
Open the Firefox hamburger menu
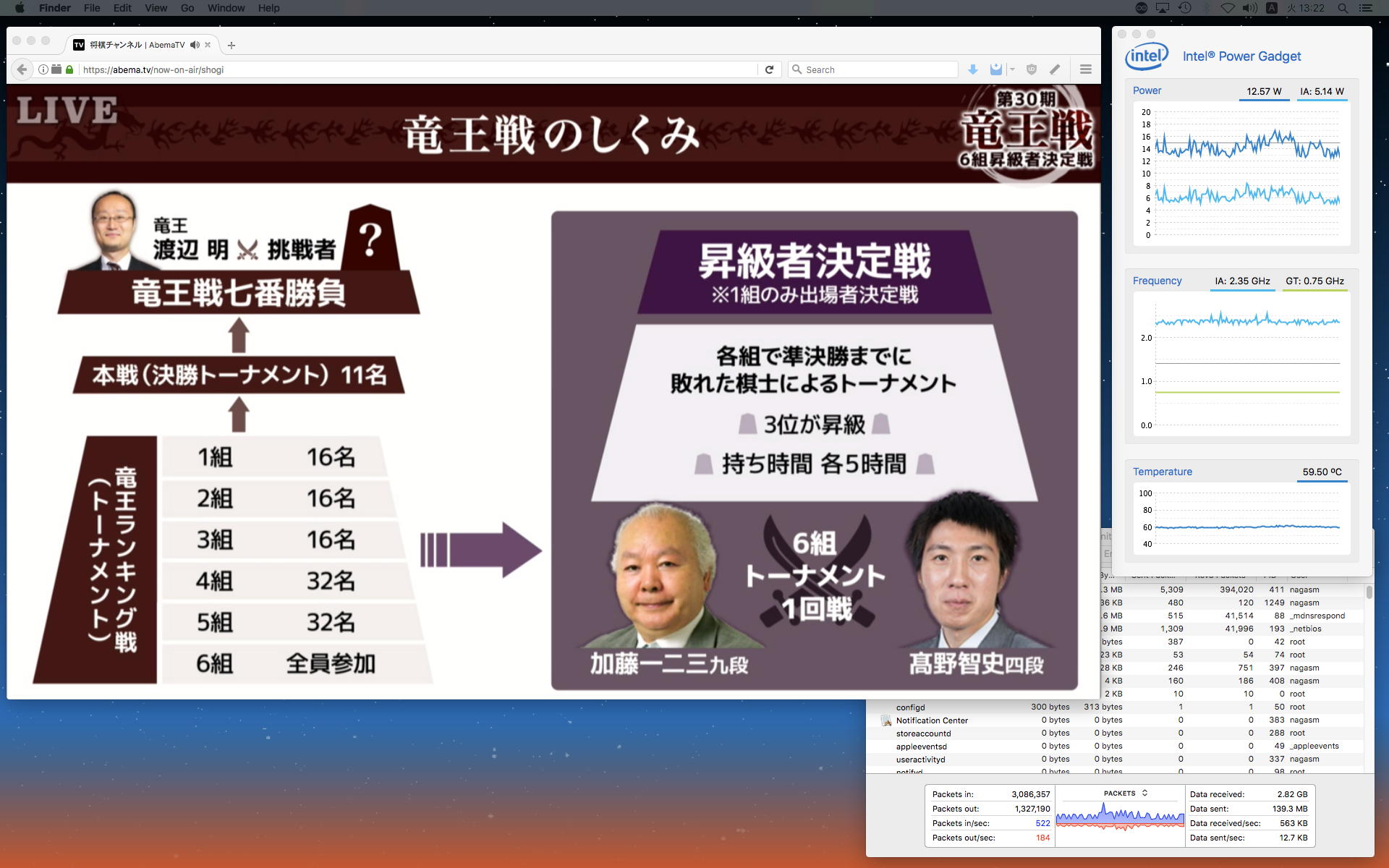coord(1085,69)
